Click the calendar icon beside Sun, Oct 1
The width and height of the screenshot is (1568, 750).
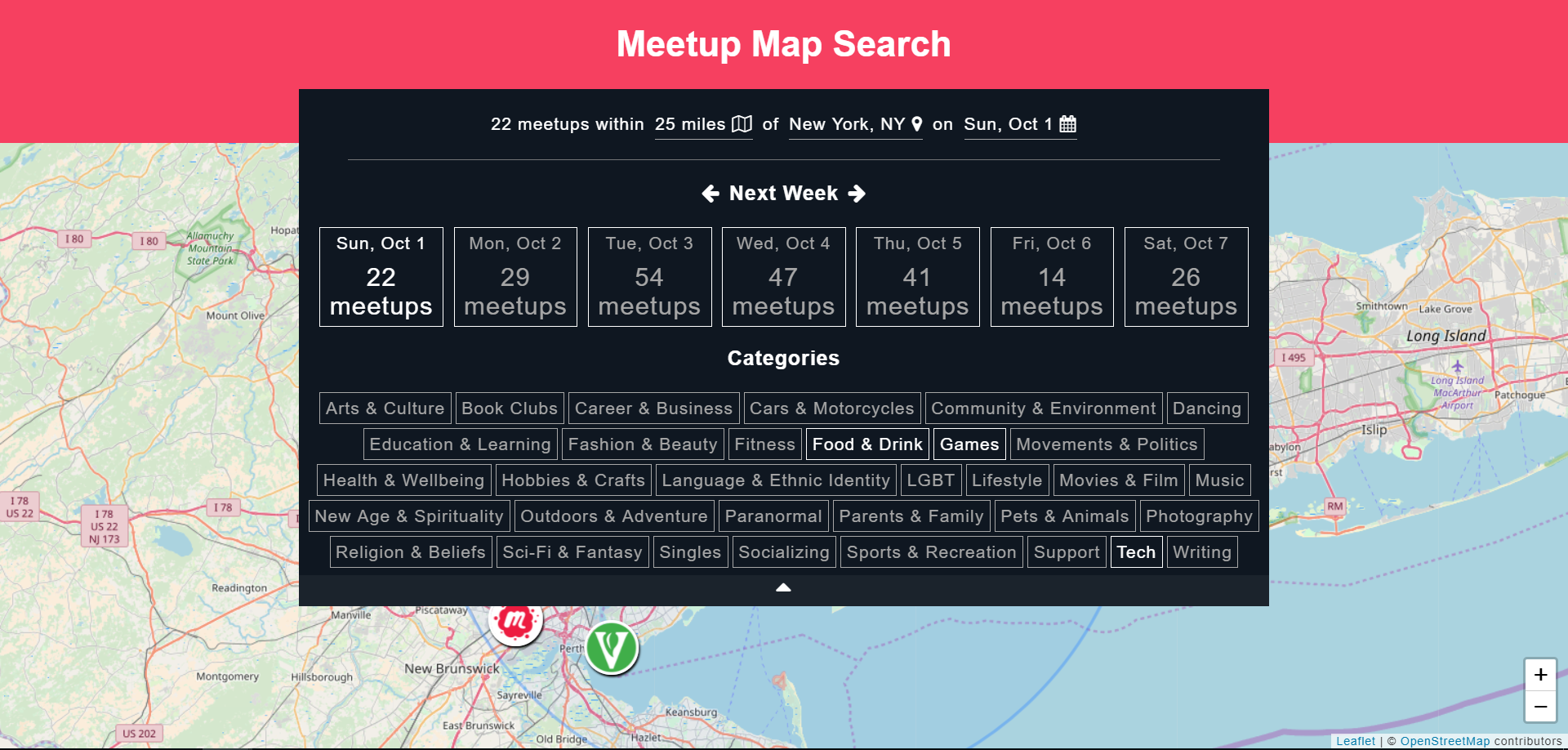click(x=1067, y=124)
